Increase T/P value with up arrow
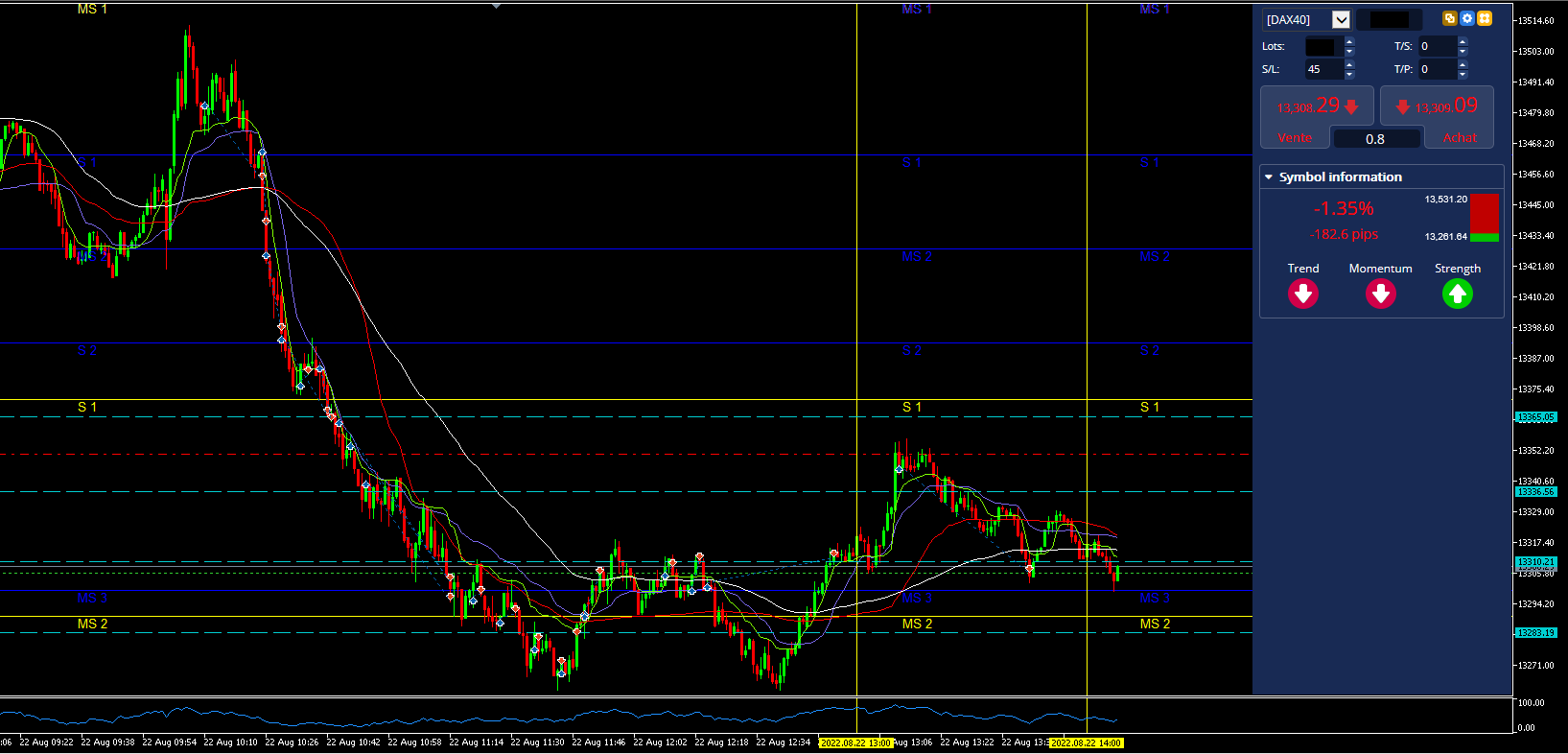The image size is (1568, 754). click(x=1463, y=64)
